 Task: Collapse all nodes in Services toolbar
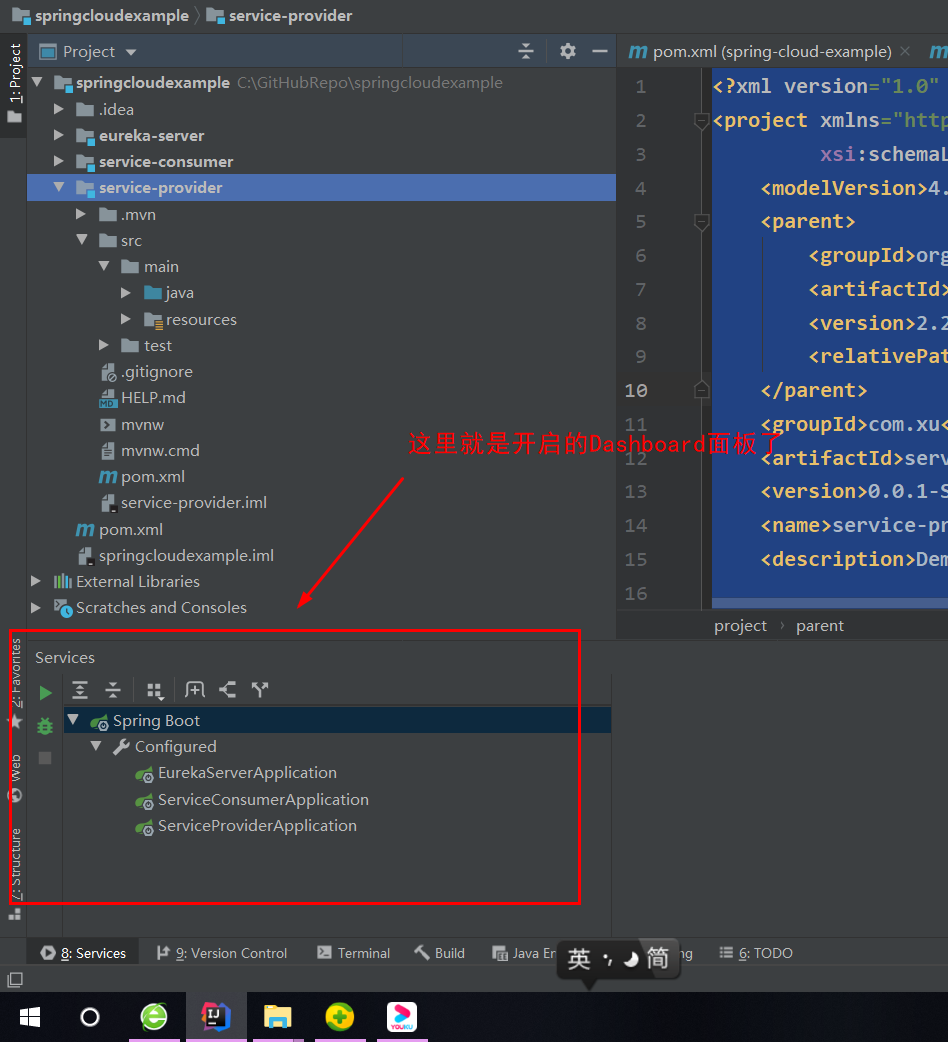tap(113, 690)
